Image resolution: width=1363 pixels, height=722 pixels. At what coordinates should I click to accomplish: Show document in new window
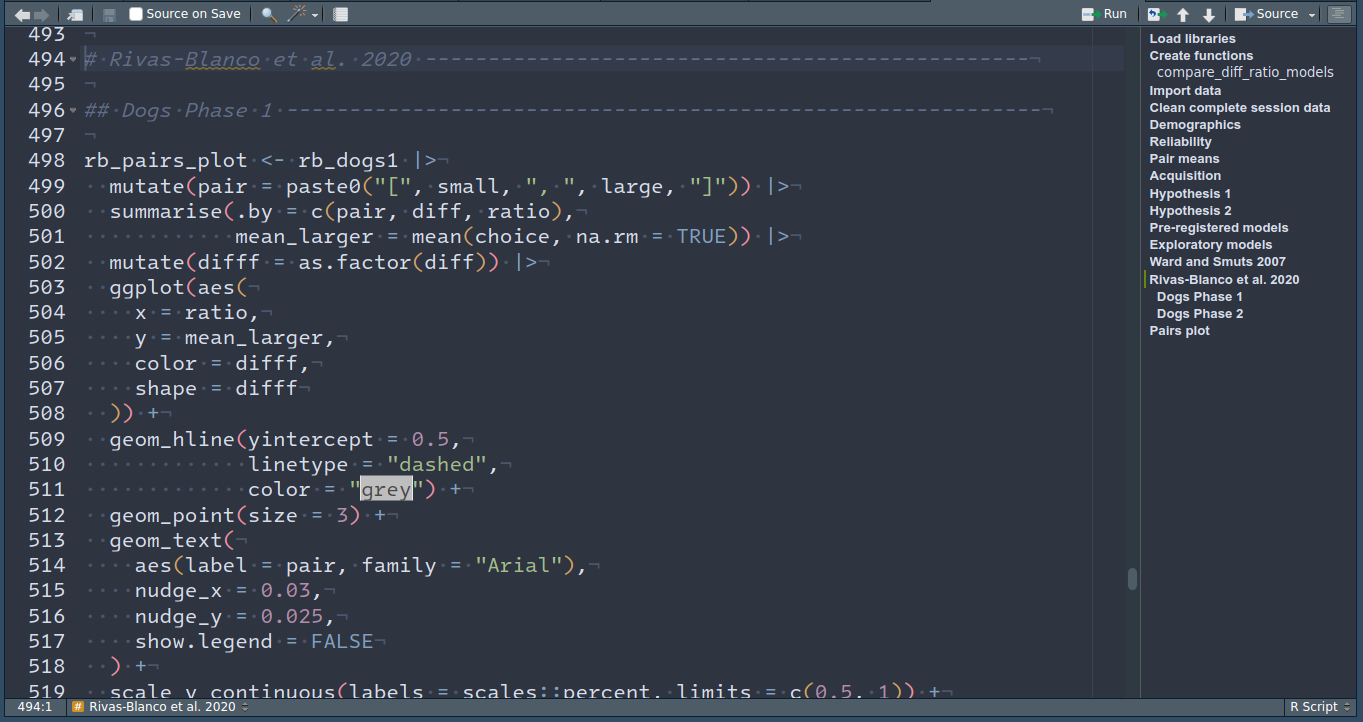(75, 14)
